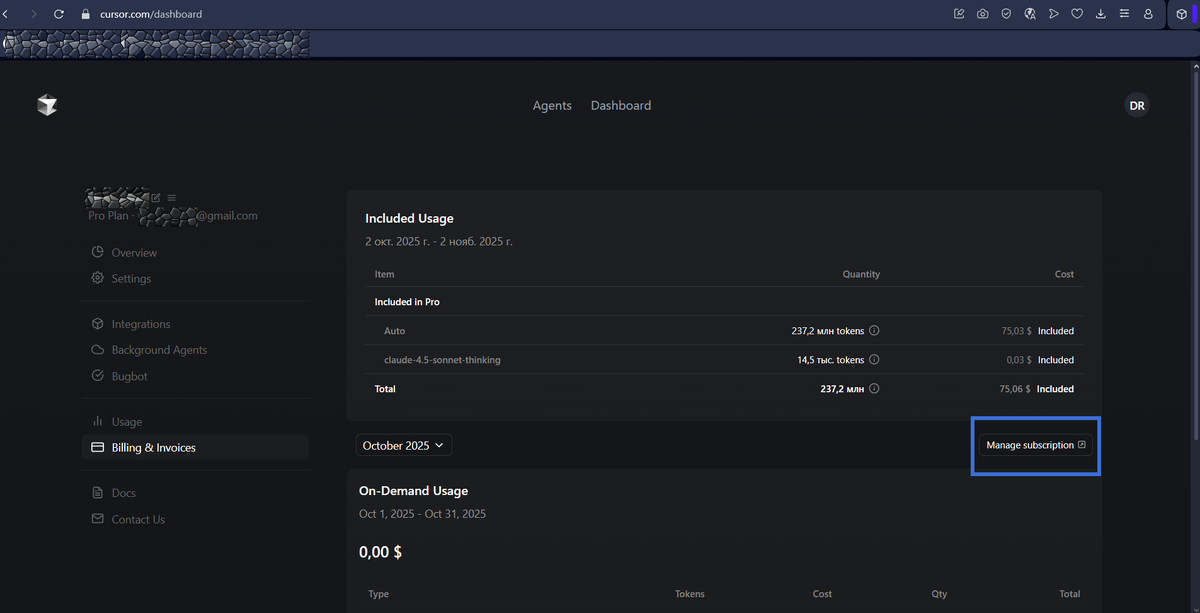Open Settings in the sidebar
Viewport: 1200px width, 613px height.
(195, 279)
